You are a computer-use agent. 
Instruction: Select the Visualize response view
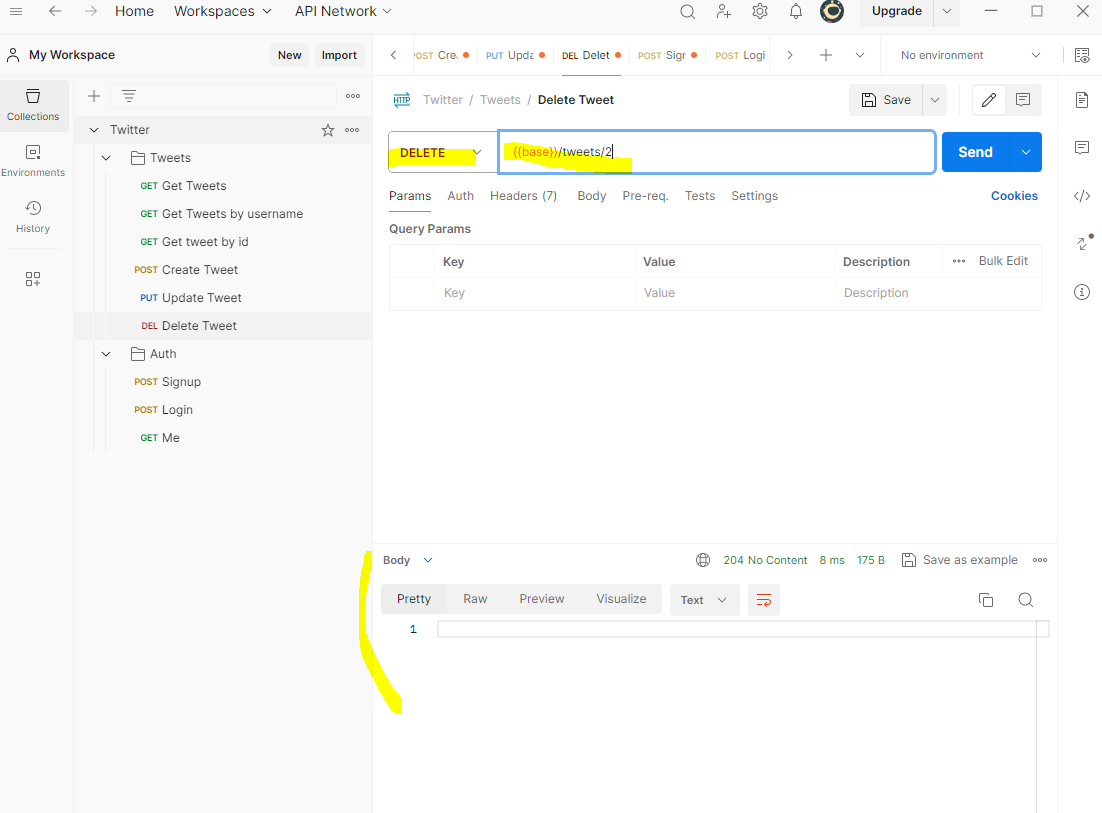point(621,599)
